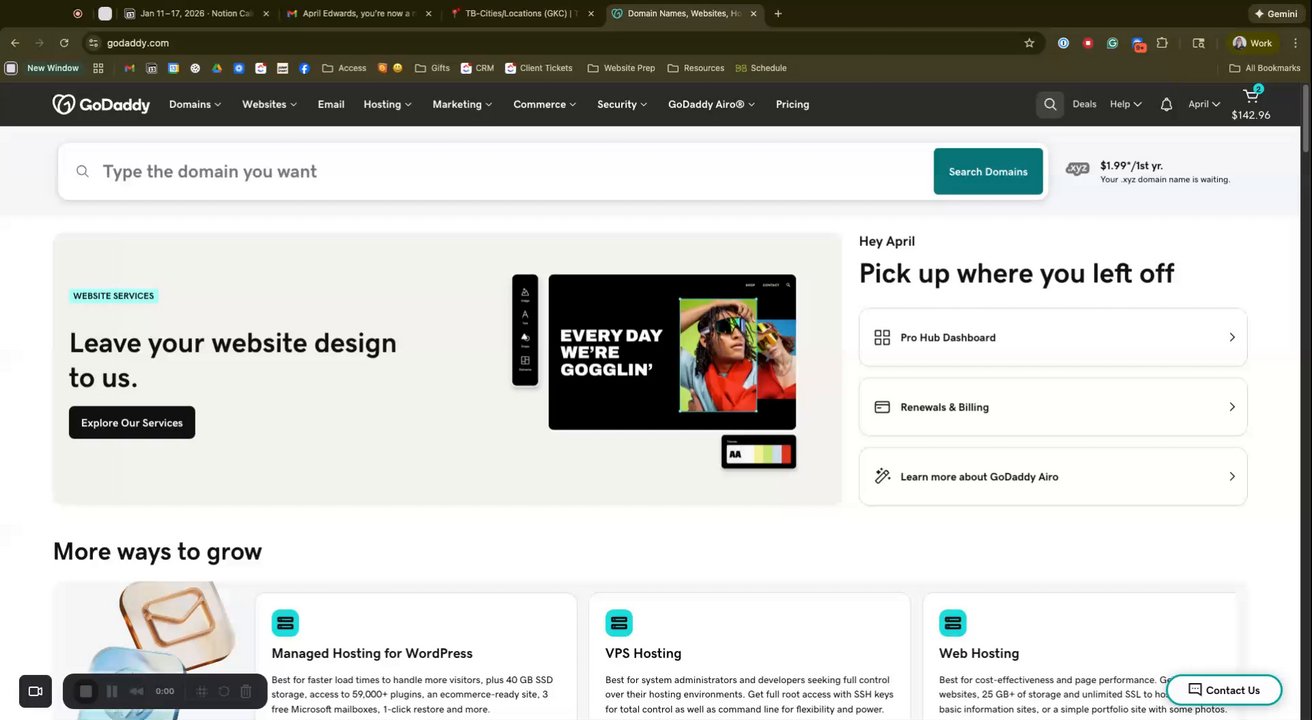
Task: Open Renewals & Billing
Action: tap(1053, 407)
